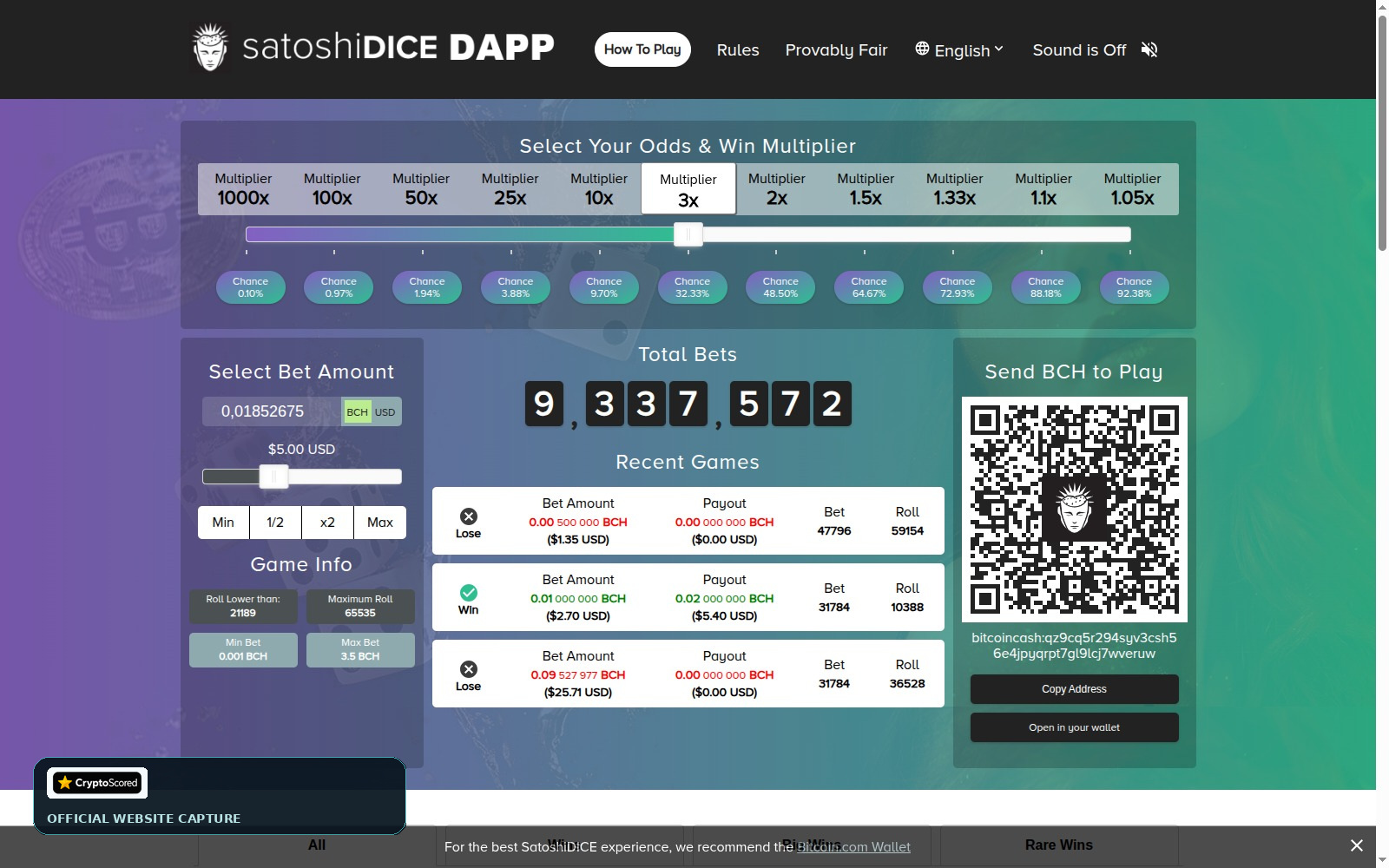Click the $5.00 USD bet value
1389x868 pixels.
[301, 450]
